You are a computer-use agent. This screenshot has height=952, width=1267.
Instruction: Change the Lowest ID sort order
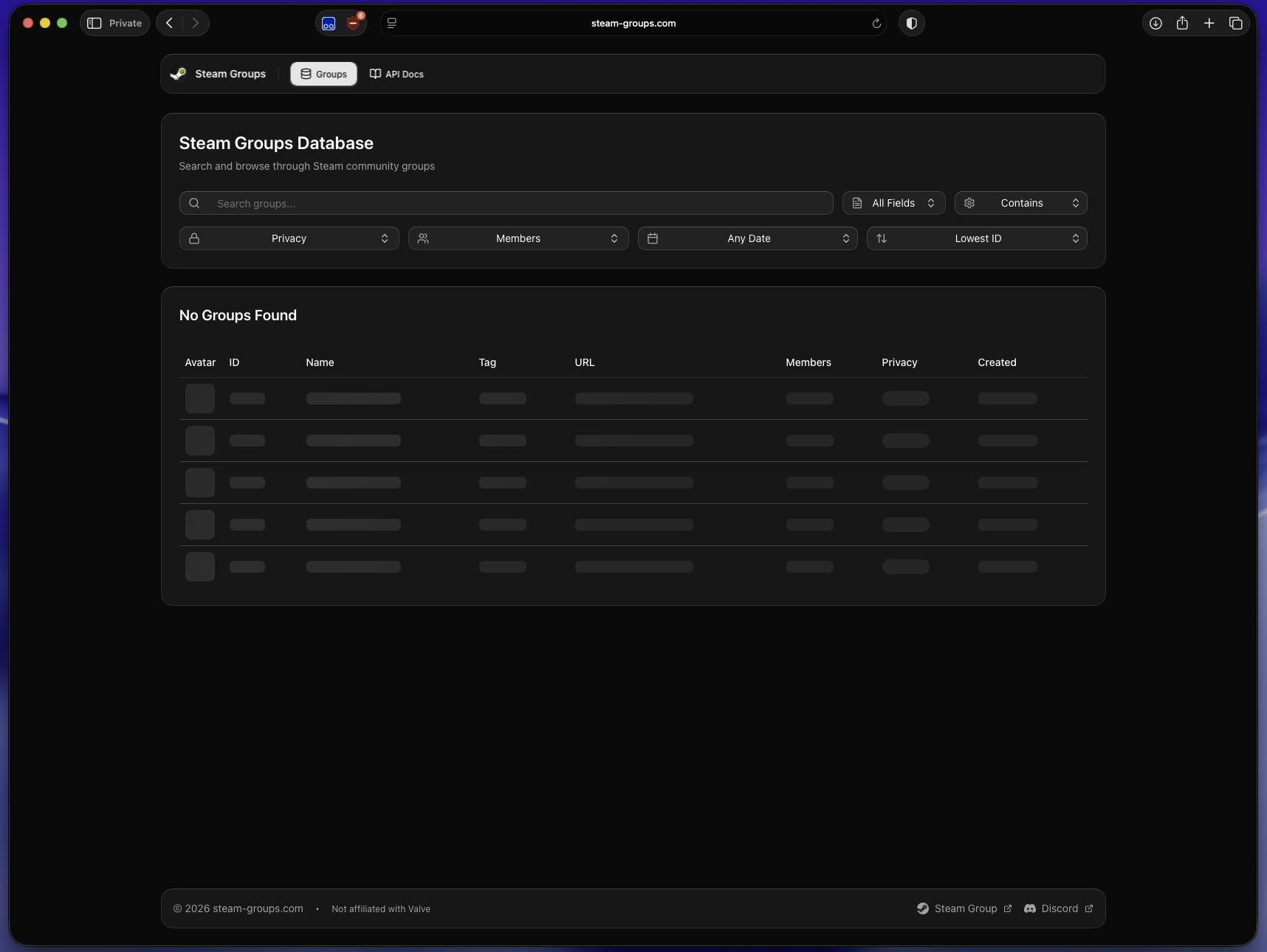(x=976, y=238)
